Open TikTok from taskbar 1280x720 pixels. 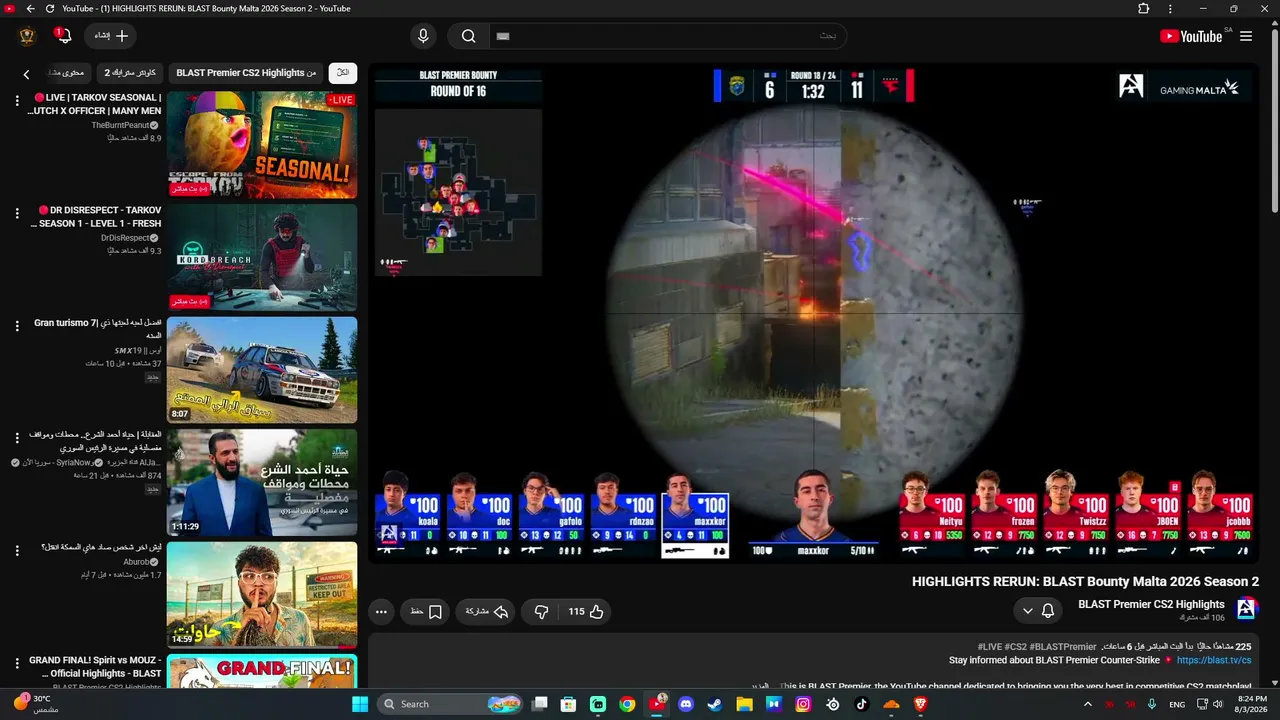pos(862,704)
